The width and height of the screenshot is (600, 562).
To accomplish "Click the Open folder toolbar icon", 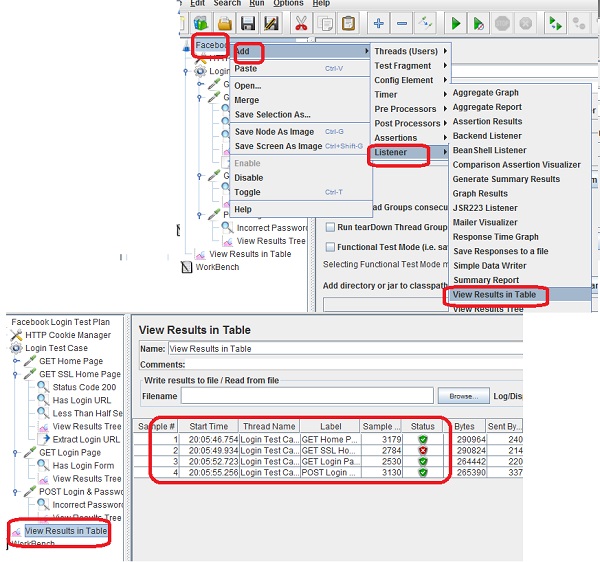I will [226, 23].
